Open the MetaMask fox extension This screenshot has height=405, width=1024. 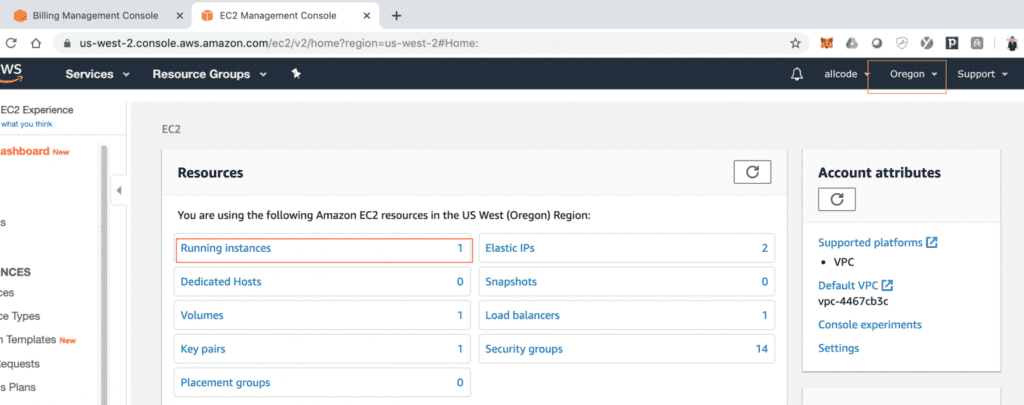[827, 43]
